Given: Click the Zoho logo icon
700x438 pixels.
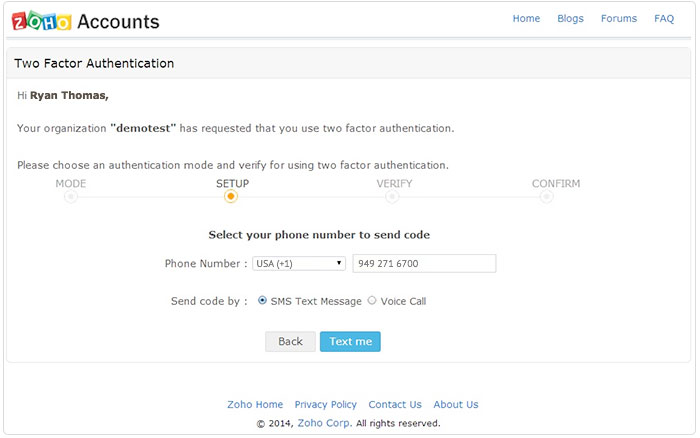Looking at the screenshot, I should (x=40, y=21).
